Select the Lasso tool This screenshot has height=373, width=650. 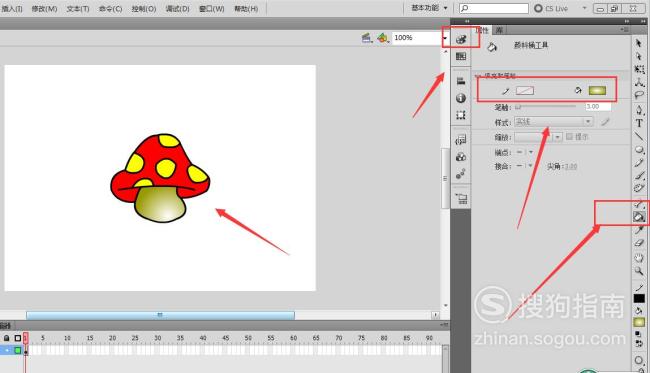[x=639, y=95]
